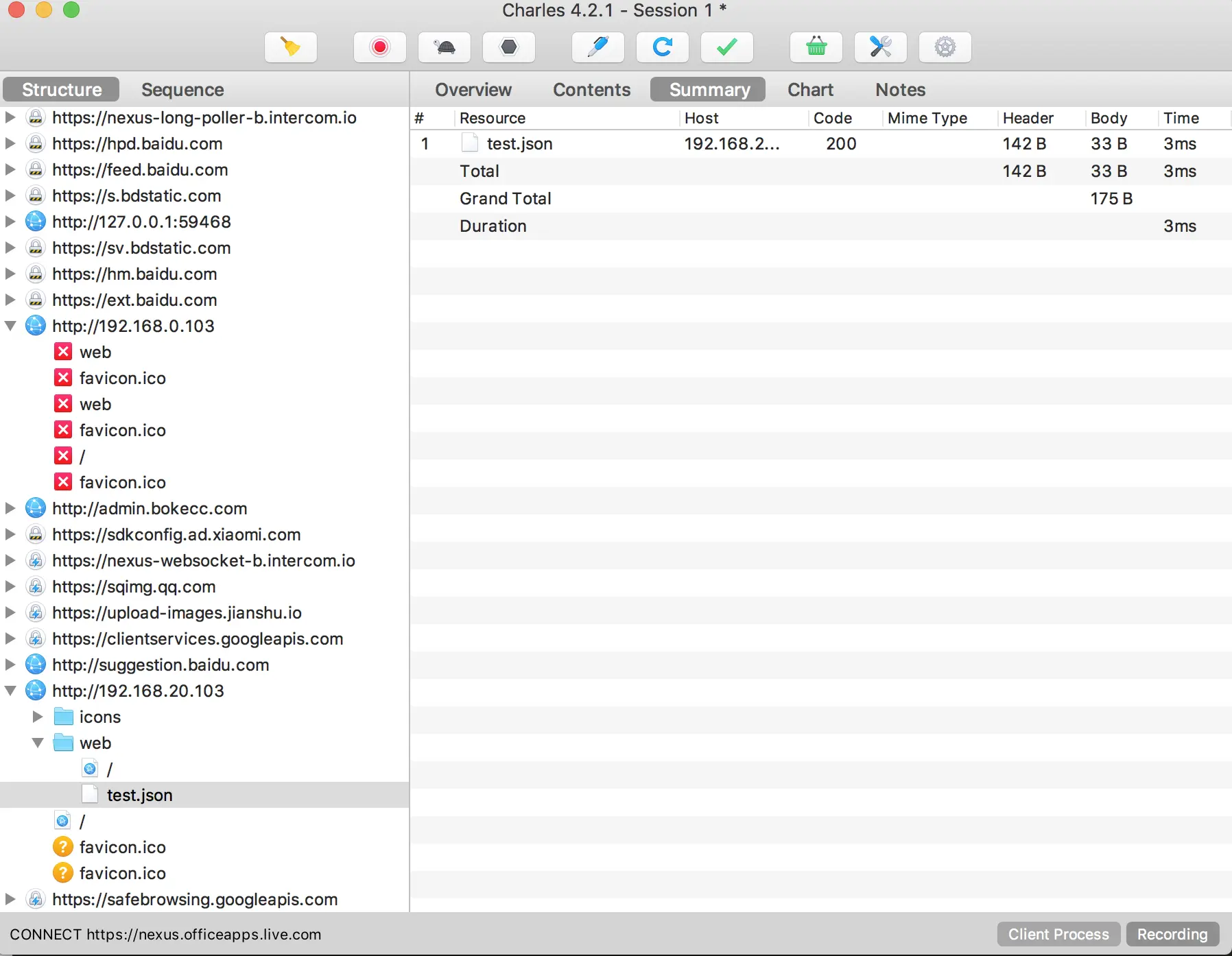Open the Tools wrench and screwdriver icon
The width and height of the screenshot is (1232, 956).
[881, 47]
